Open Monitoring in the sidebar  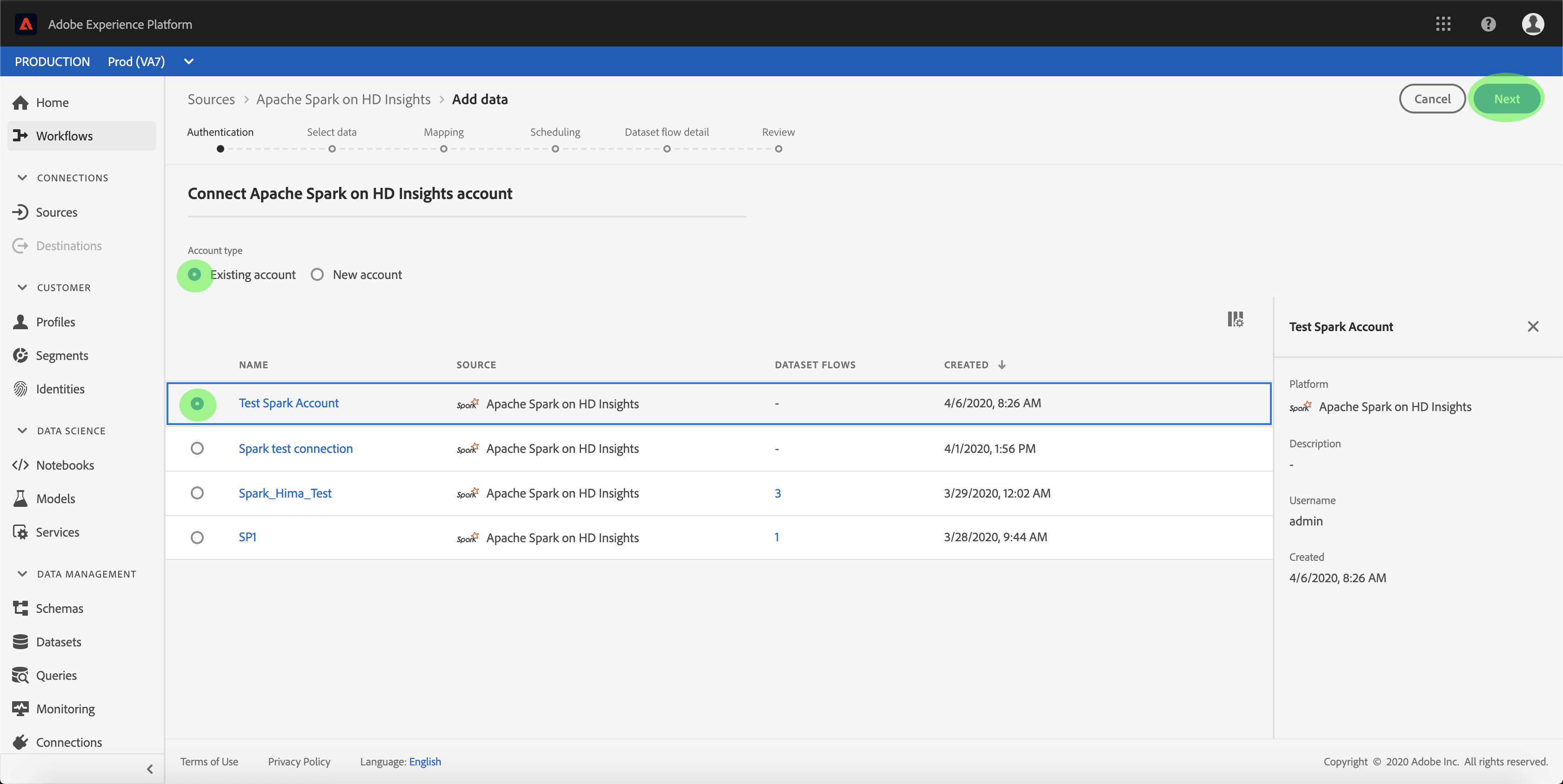point(65,708)
